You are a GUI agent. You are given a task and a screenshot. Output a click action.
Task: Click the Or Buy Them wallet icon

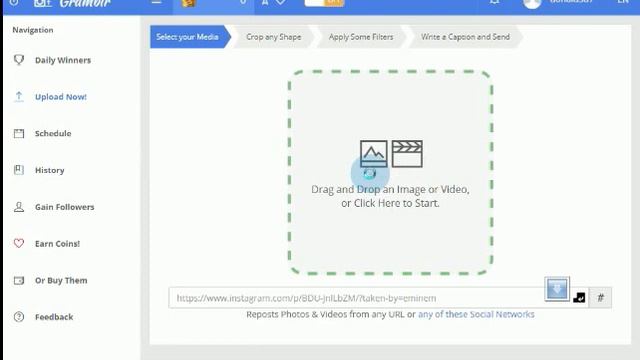tap(19, 280)
